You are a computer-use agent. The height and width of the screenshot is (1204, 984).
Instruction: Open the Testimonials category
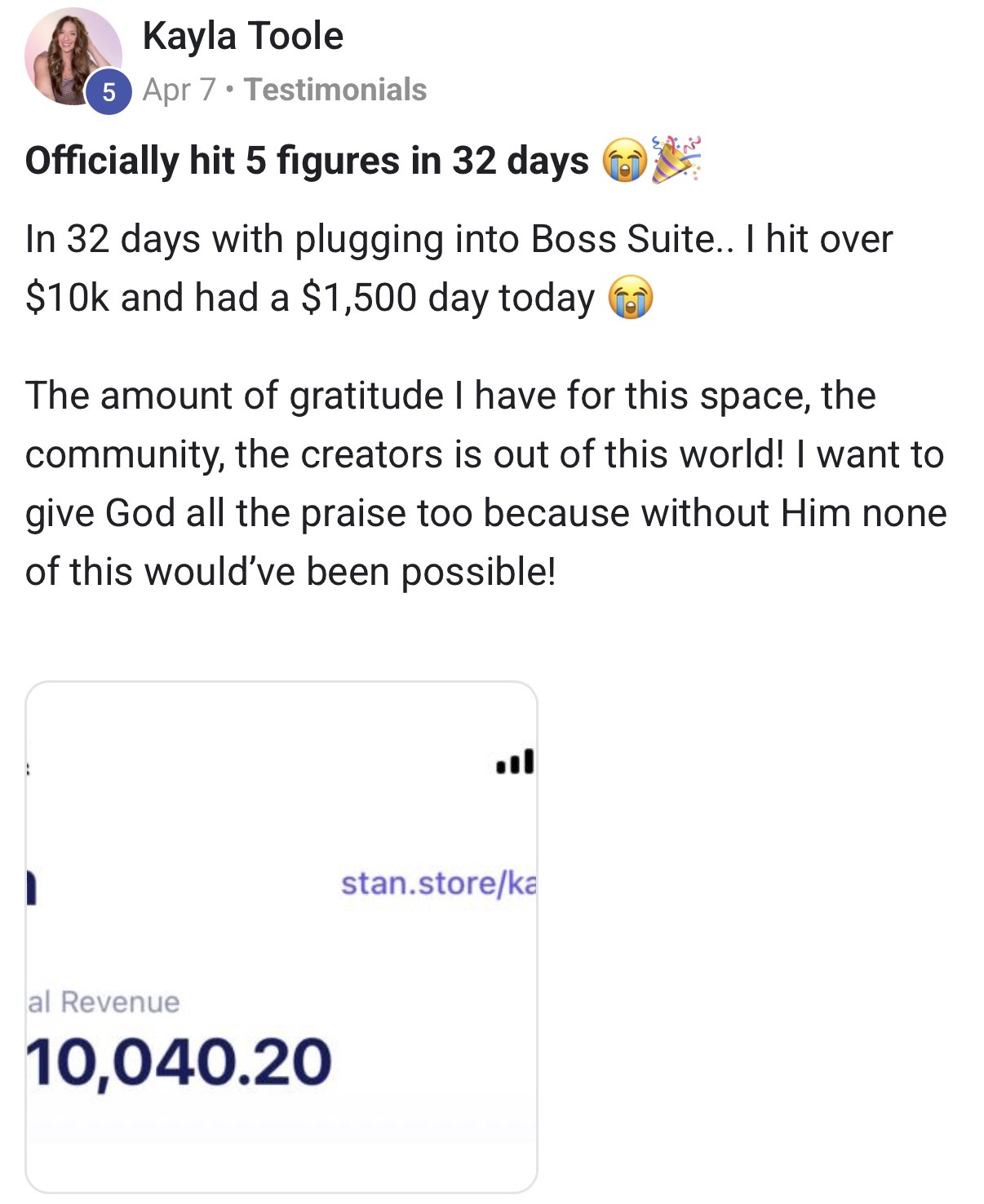[x=335, y=90]
